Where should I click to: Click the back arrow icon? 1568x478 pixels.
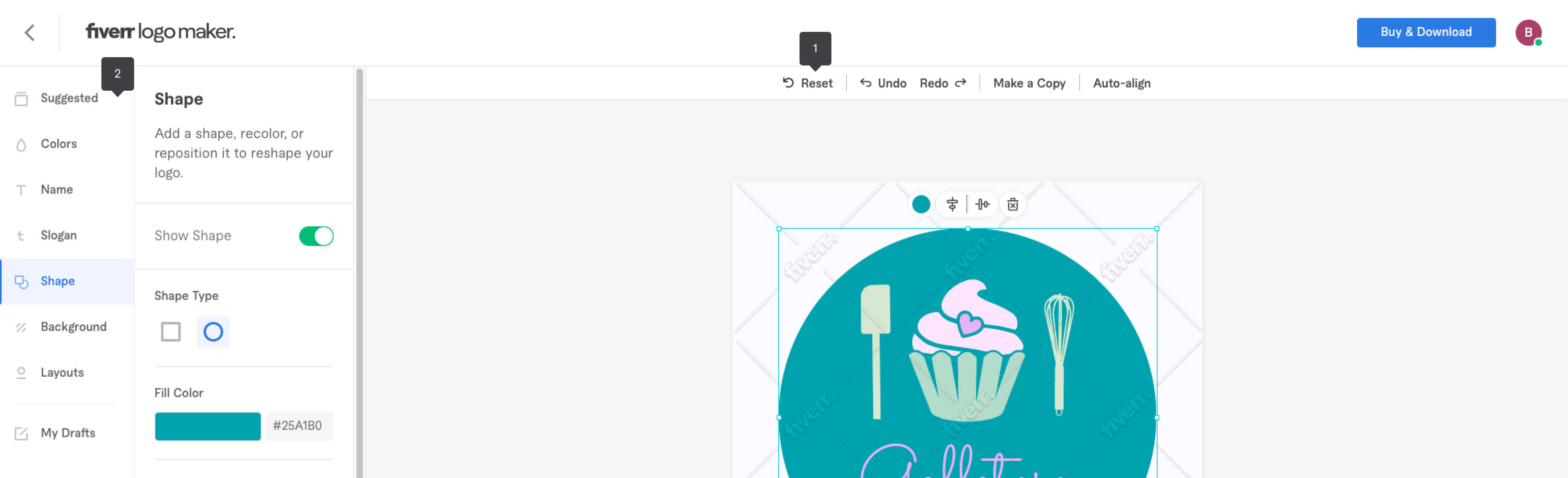pos(29,32)
